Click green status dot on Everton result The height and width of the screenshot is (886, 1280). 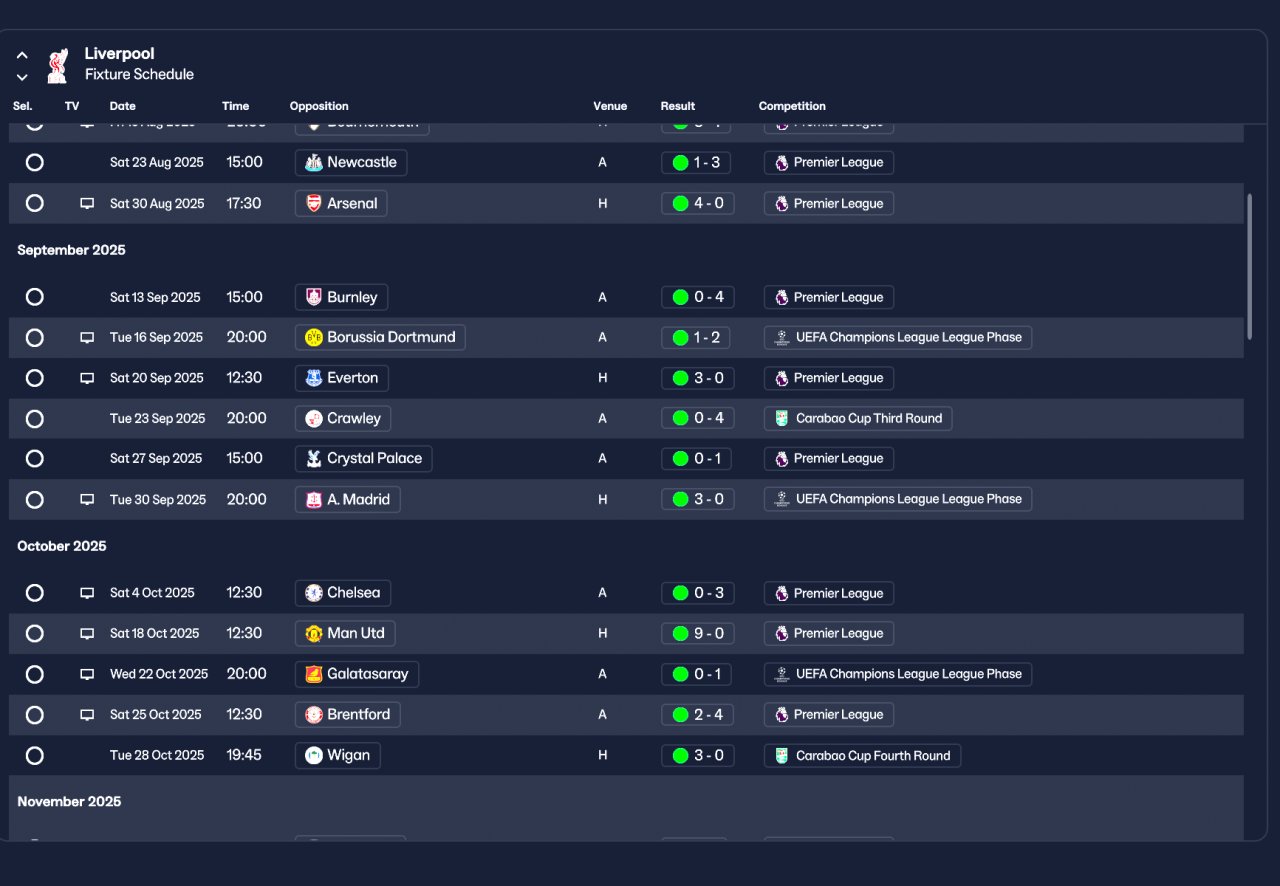tap(681, 378)
